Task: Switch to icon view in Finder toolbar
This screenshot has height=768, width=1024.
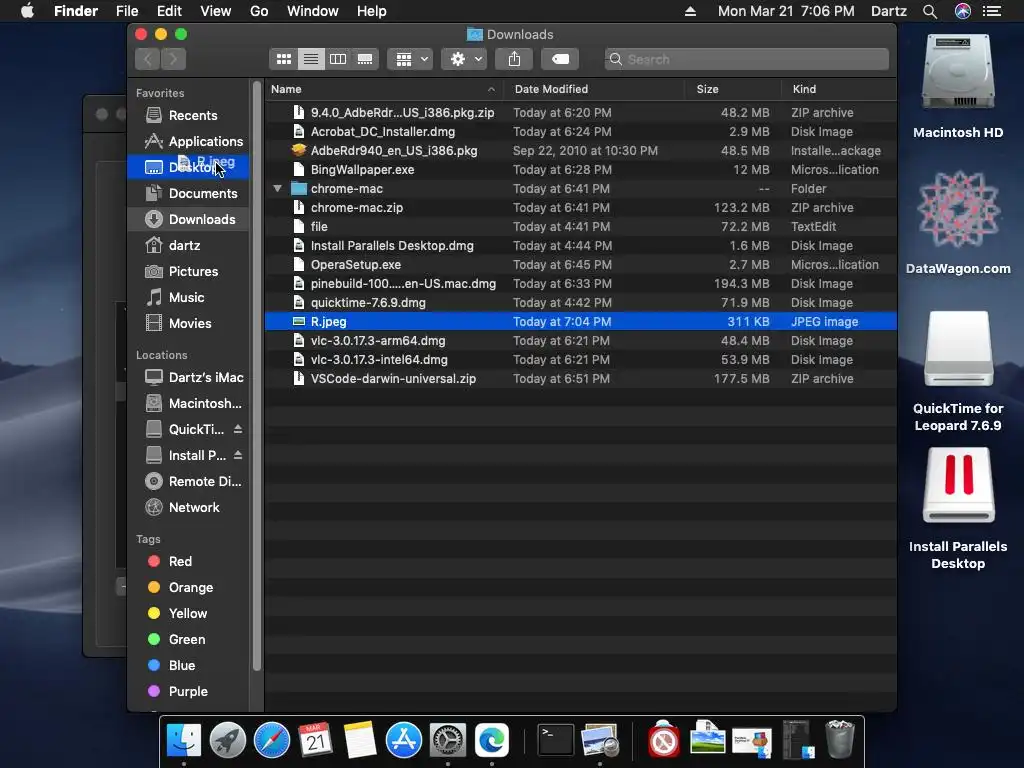Action: coord(283,59)
